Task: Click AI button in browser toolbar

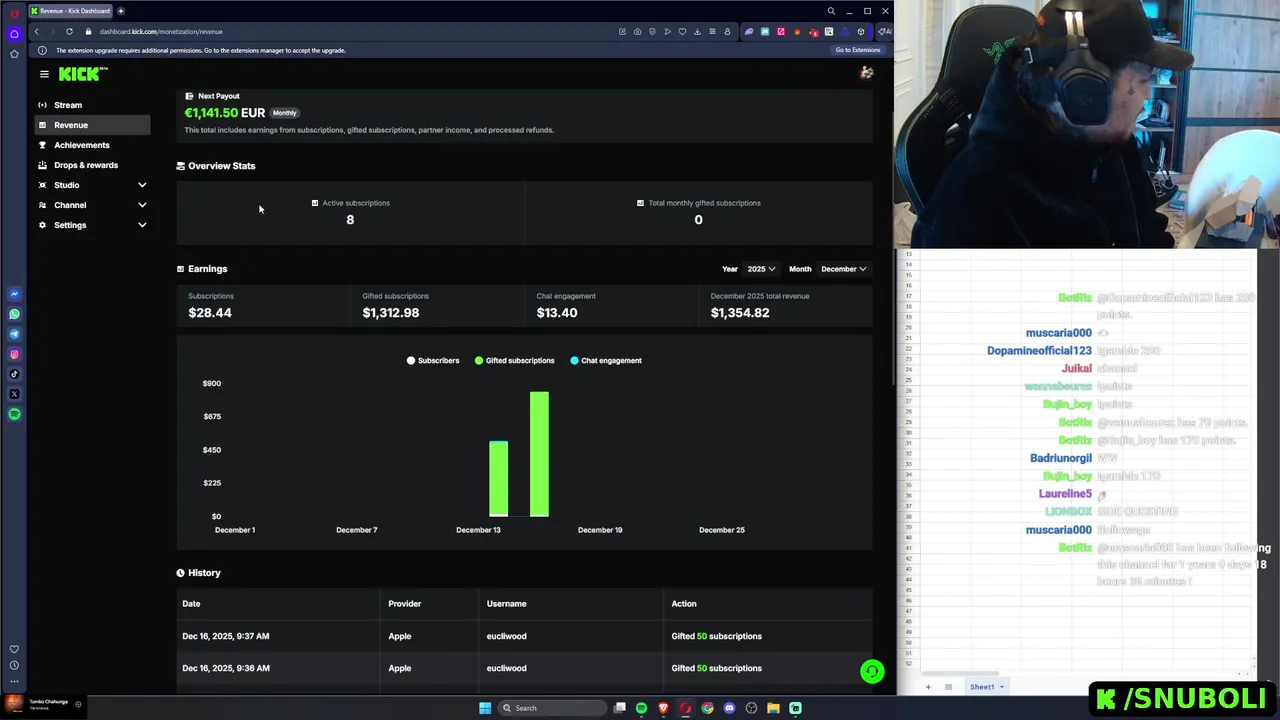Action: pos(884,31)
